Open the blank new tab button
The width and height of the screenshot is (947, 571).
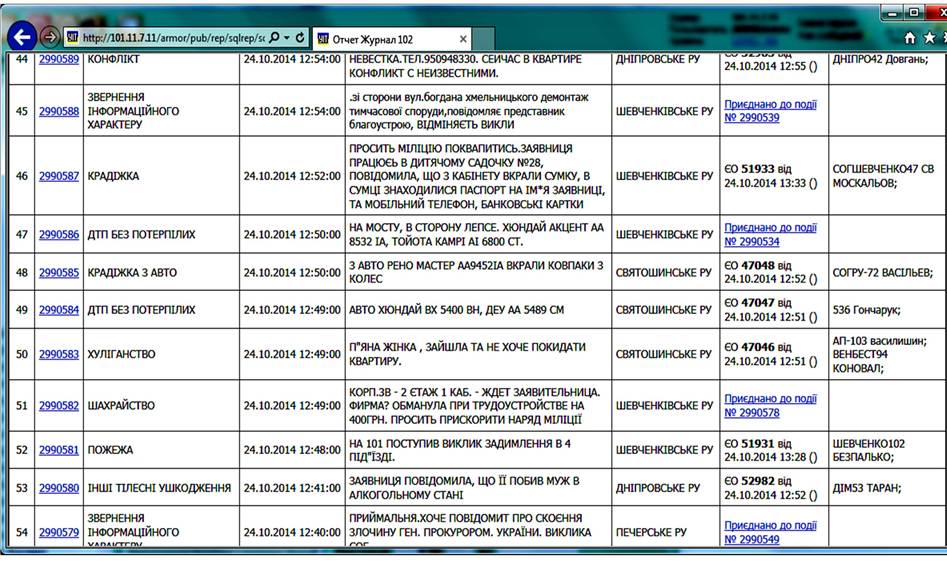(484, 39)
